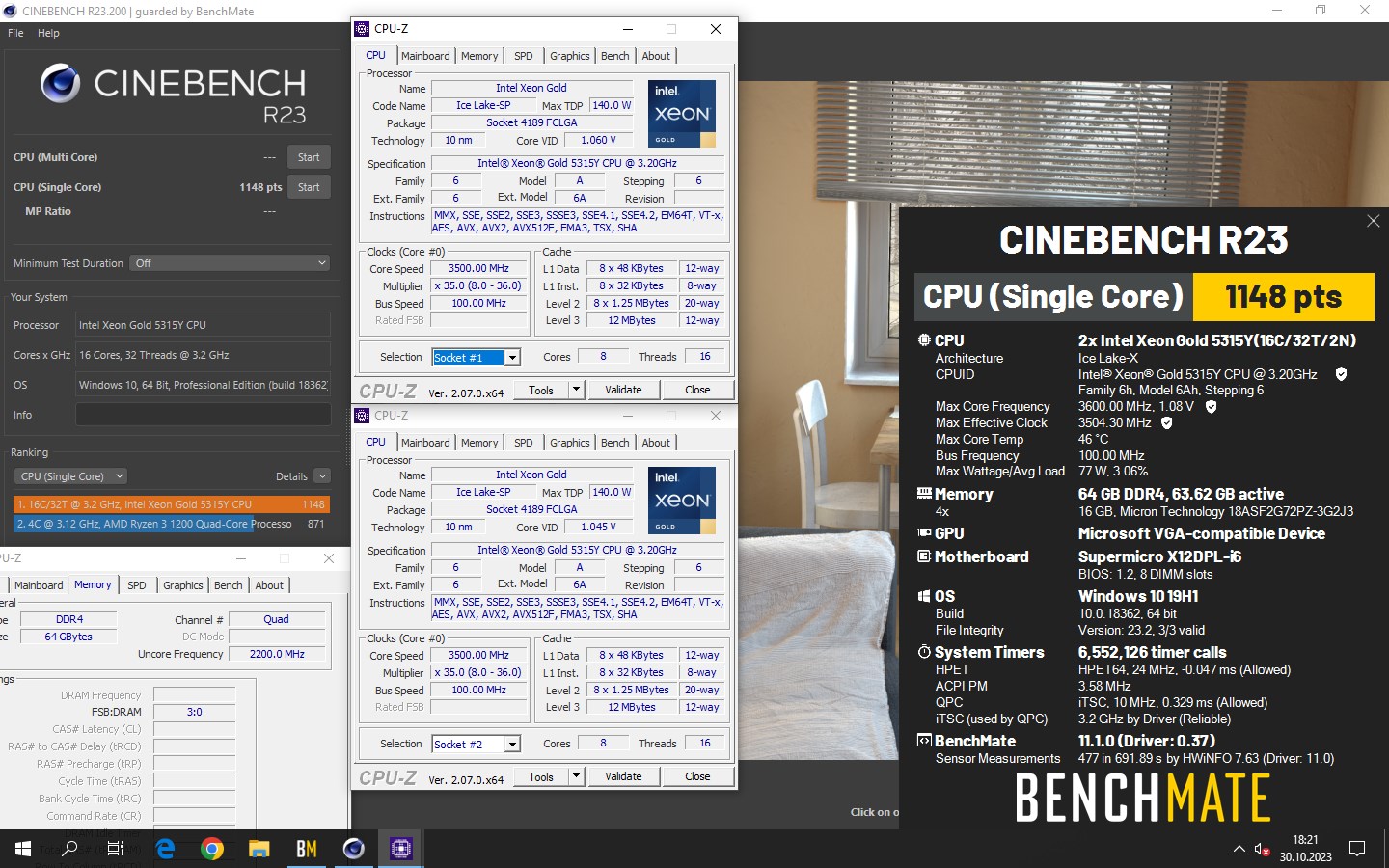Open Cinebench File menu

(x=15, y=33)
